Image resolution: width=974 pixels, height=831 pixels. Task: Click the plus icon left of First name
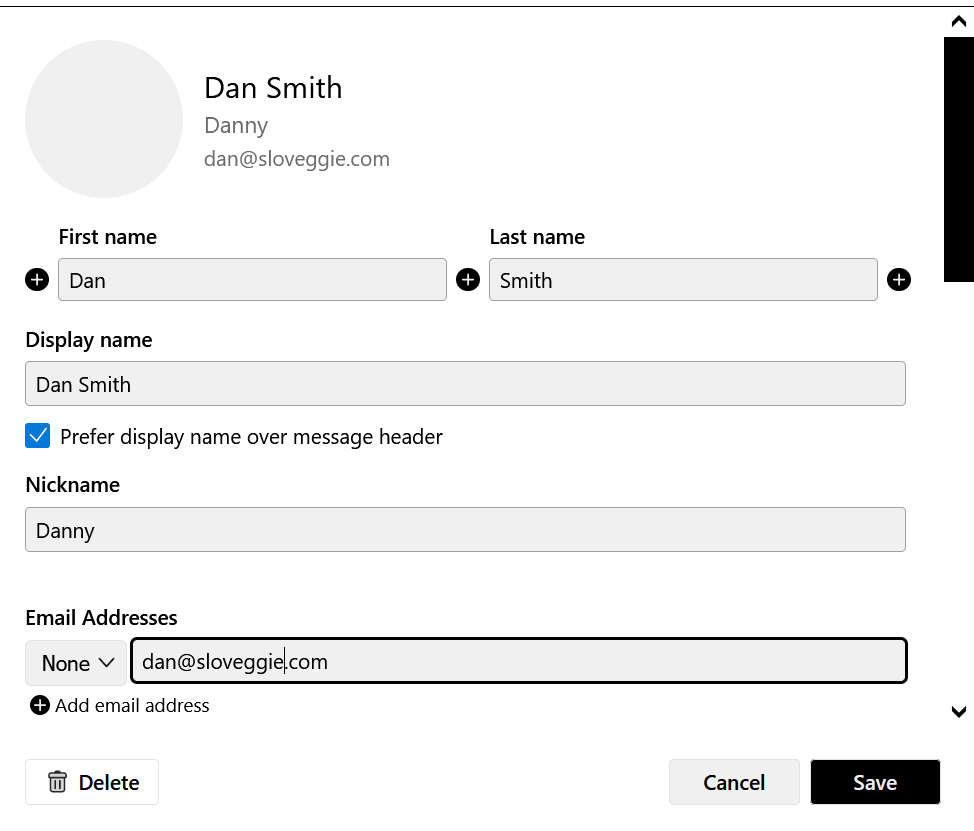37,279
